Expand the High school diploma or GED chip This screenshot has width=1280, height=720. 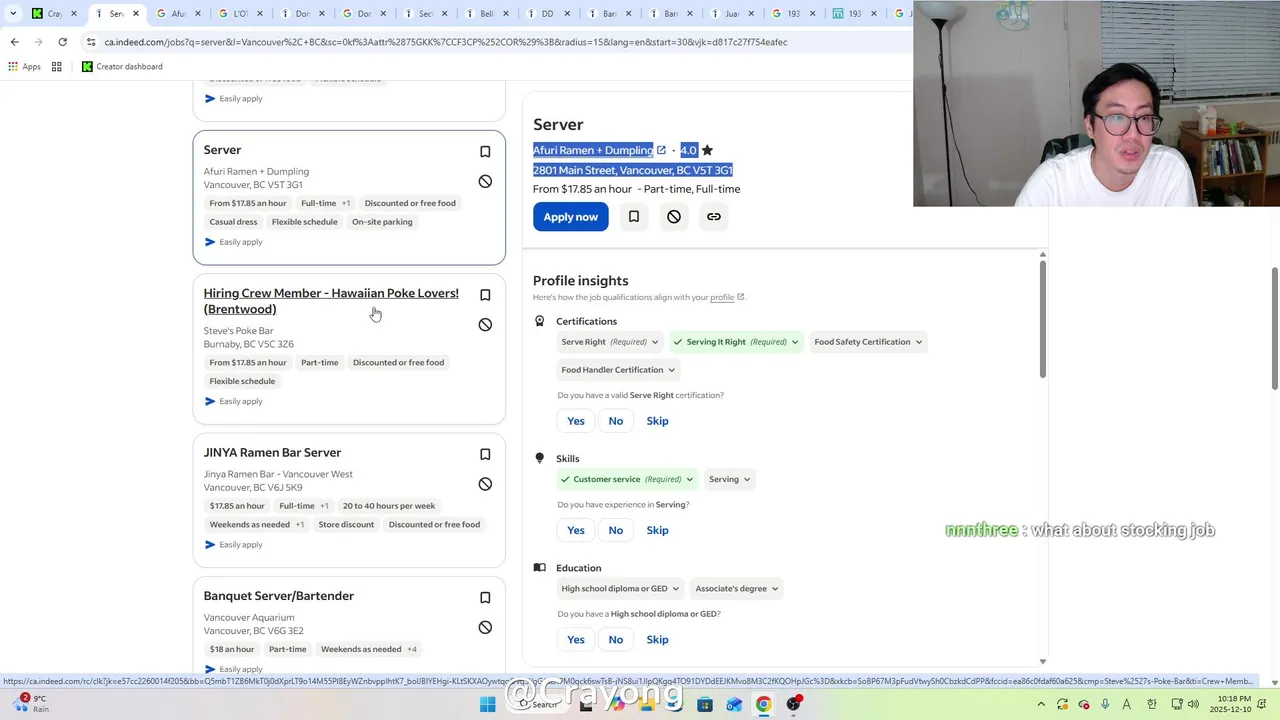pyautogui.click(x=620, y=589)
